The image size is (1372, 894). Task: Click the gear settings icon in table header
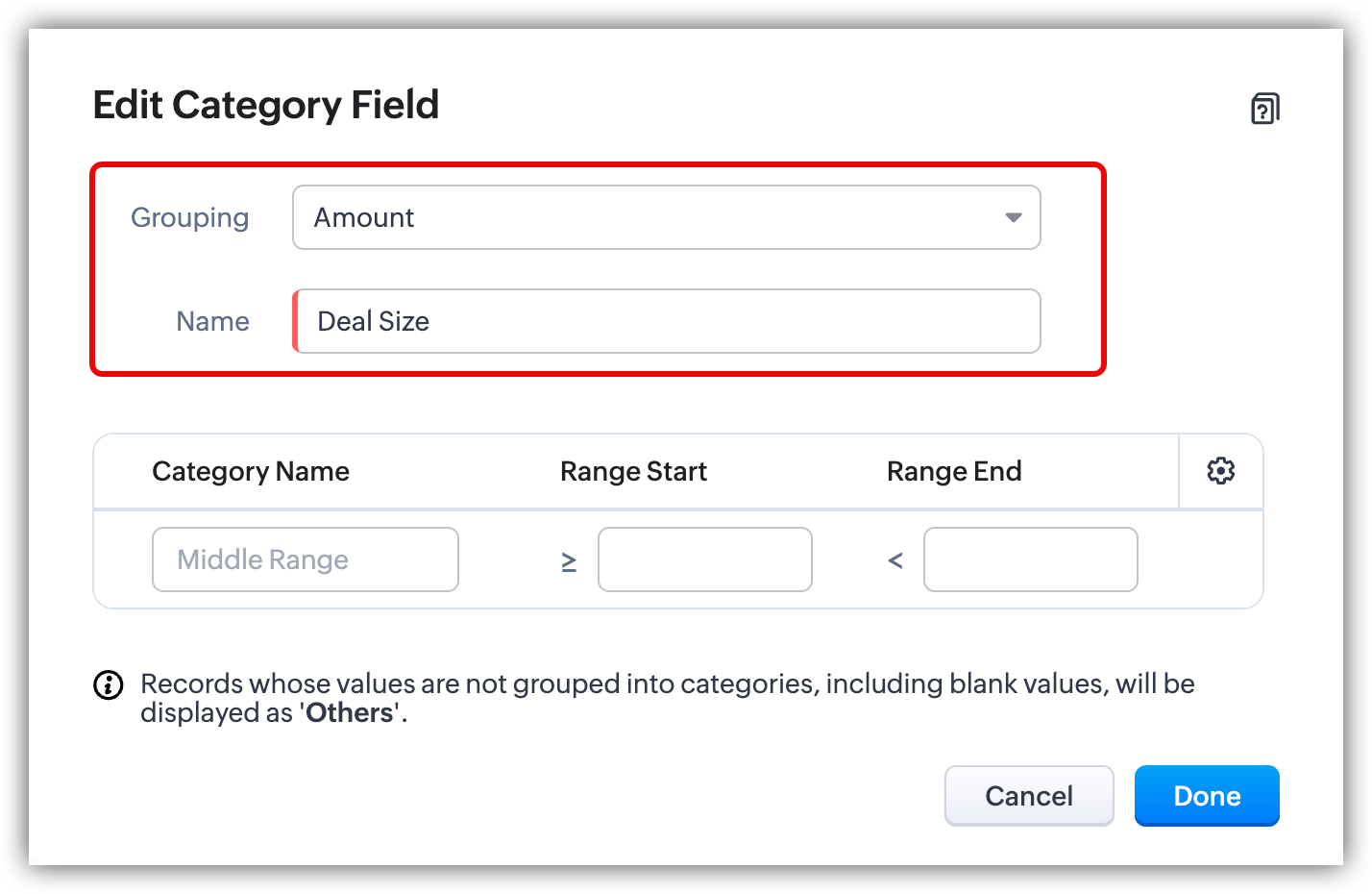click(x=1220, y=471)
